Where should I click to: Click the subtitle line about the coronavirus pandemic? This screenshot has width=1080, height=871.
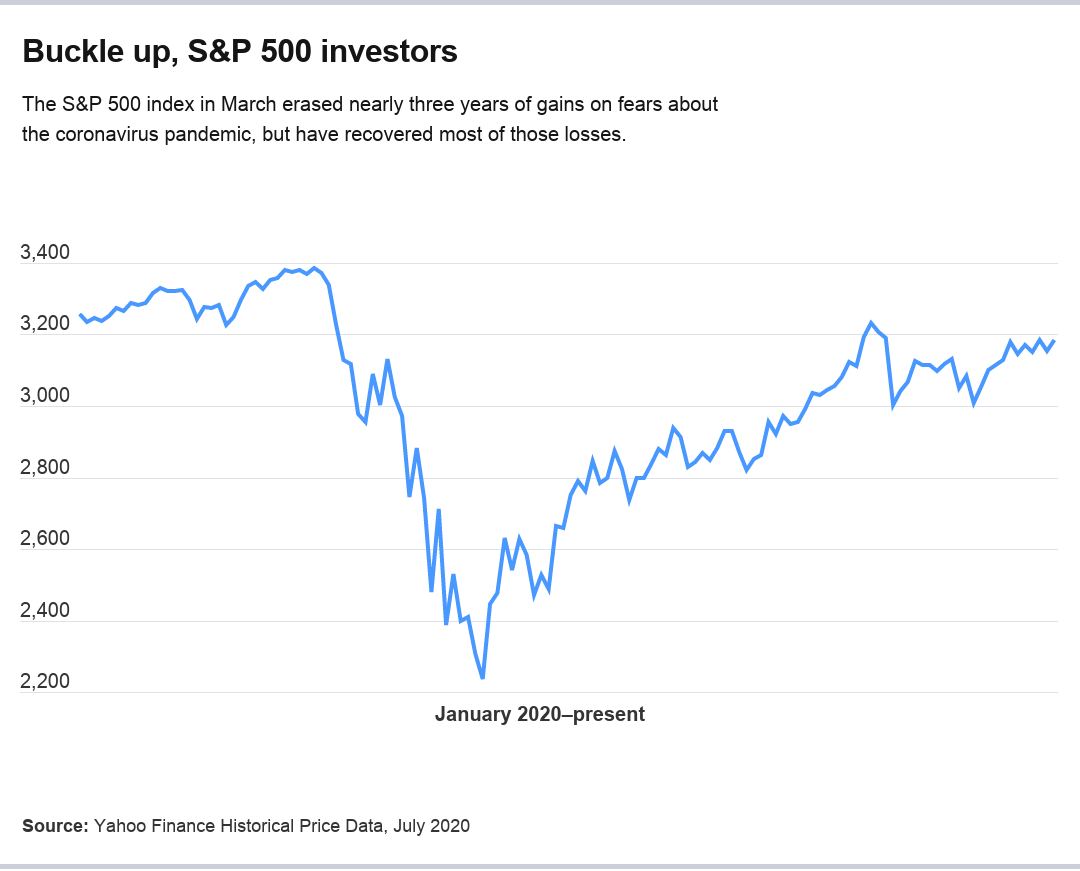[x=324, y=135]
